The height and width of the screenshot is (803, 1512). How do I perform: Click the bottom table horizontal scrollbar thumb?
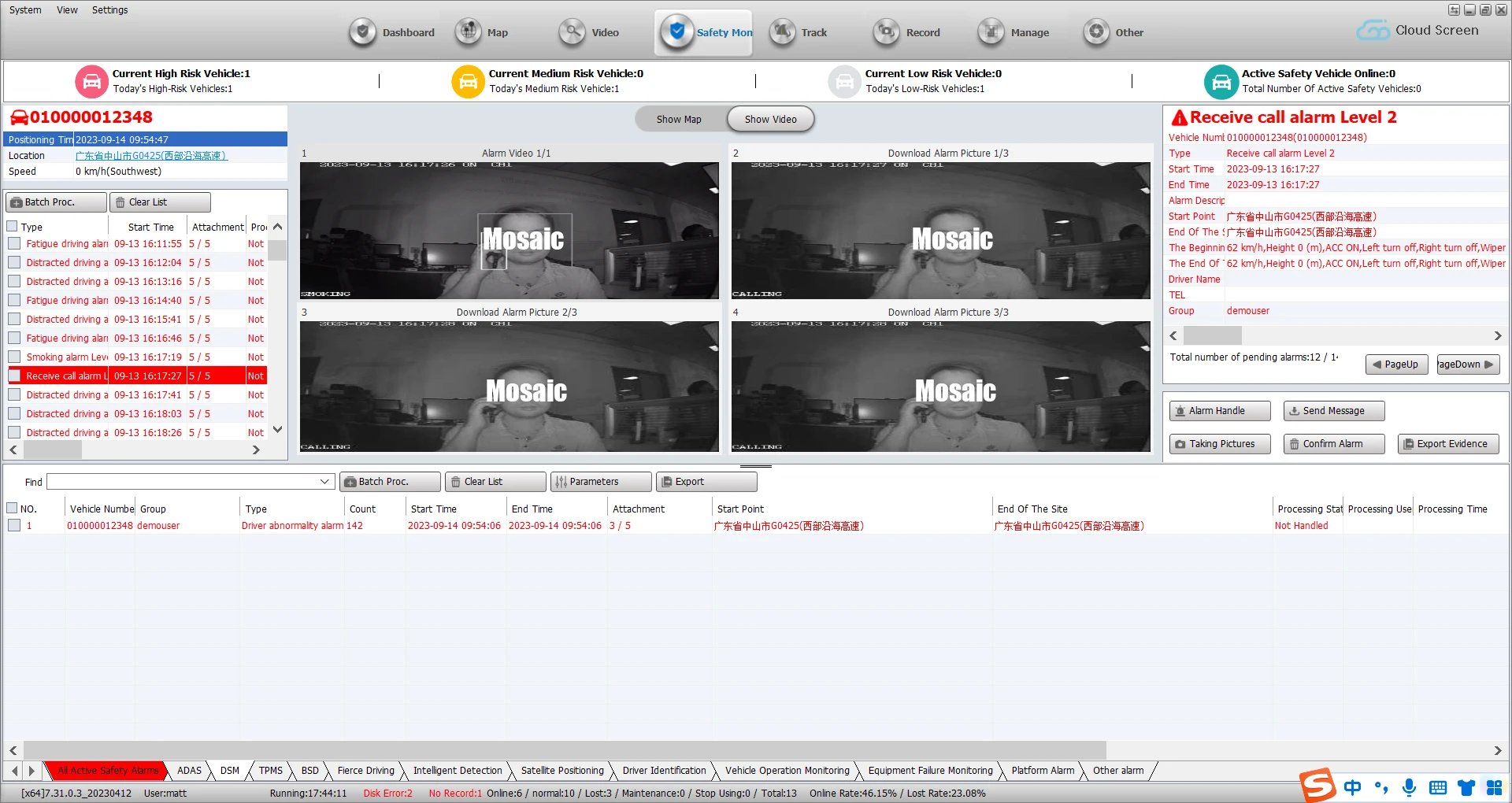pyautogui.click(x=565, y=750)
